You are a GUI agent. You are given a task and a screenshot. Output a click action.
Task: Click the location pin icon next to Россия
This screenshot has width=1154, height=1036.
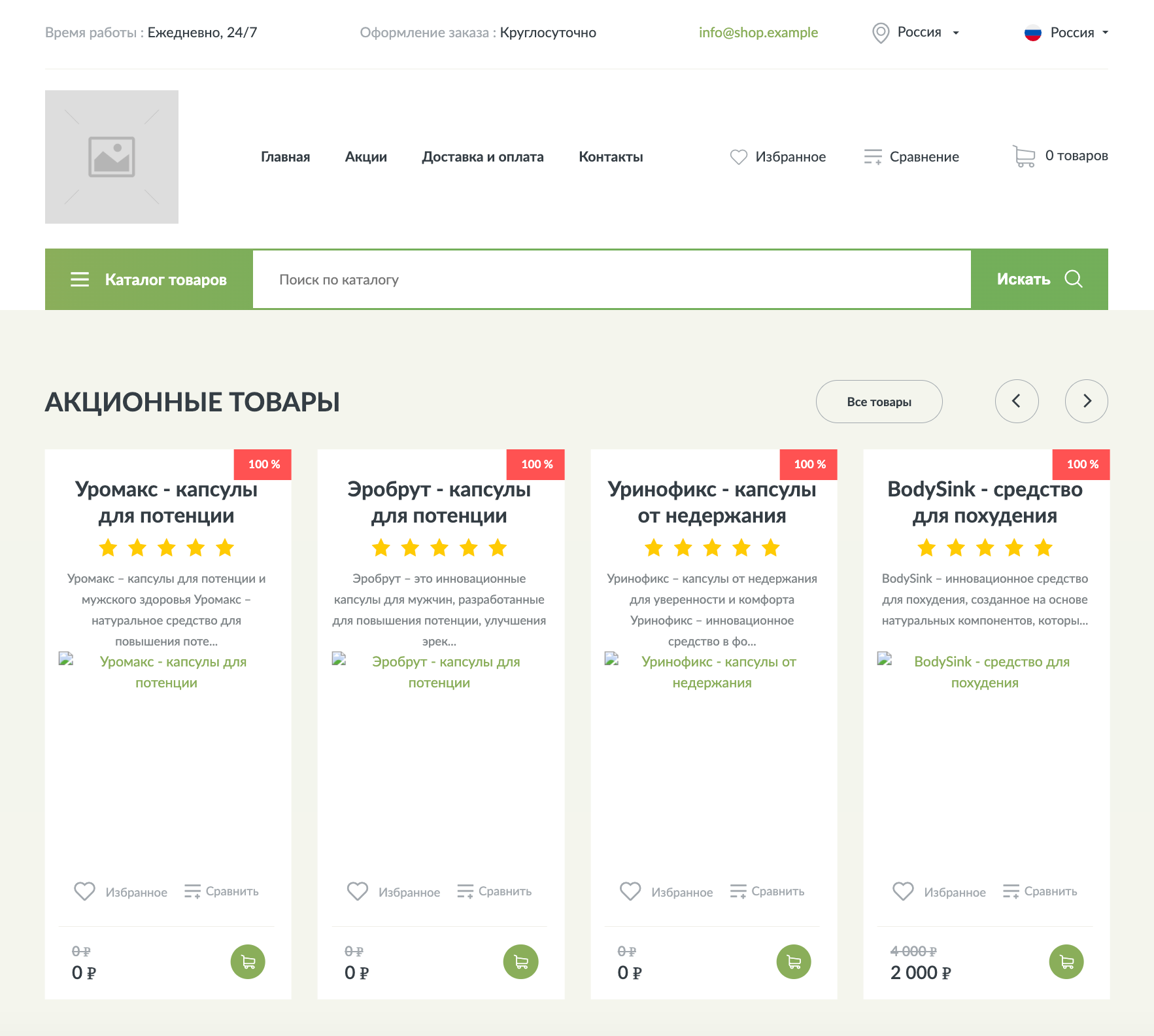(881, 33)
